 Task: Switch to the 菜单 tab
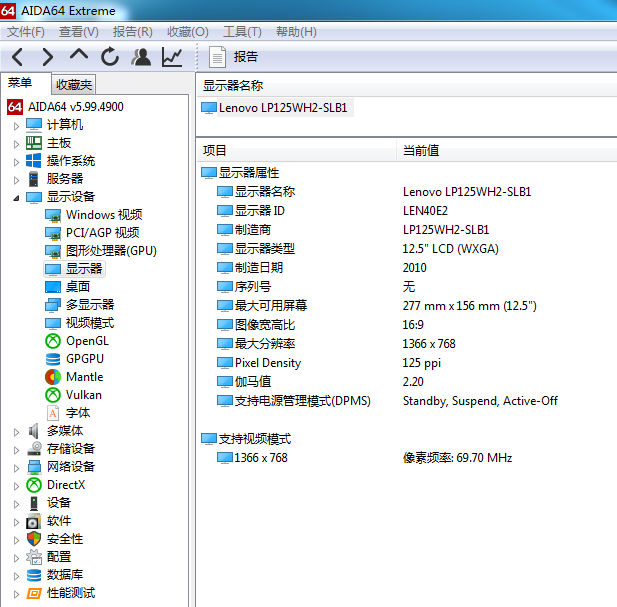coord(20,83)
